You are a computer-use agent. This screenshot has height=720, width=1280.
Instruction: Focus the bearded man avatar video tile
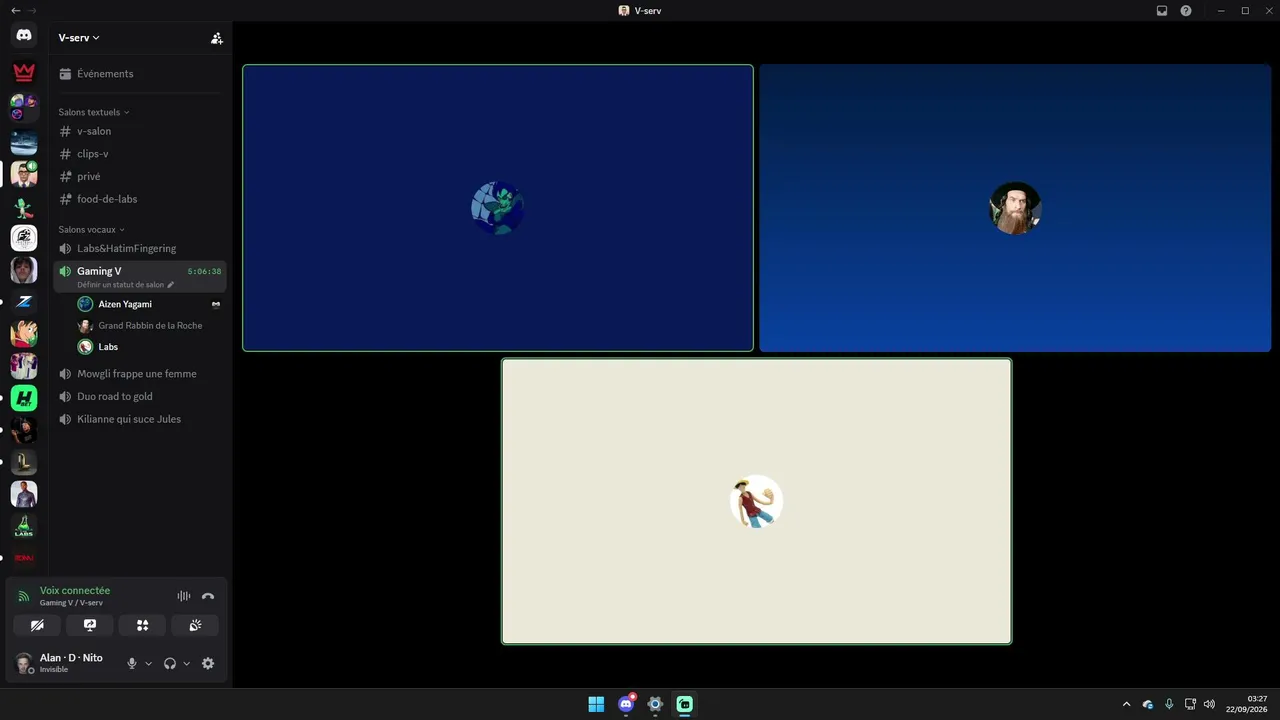(1015, 208)
